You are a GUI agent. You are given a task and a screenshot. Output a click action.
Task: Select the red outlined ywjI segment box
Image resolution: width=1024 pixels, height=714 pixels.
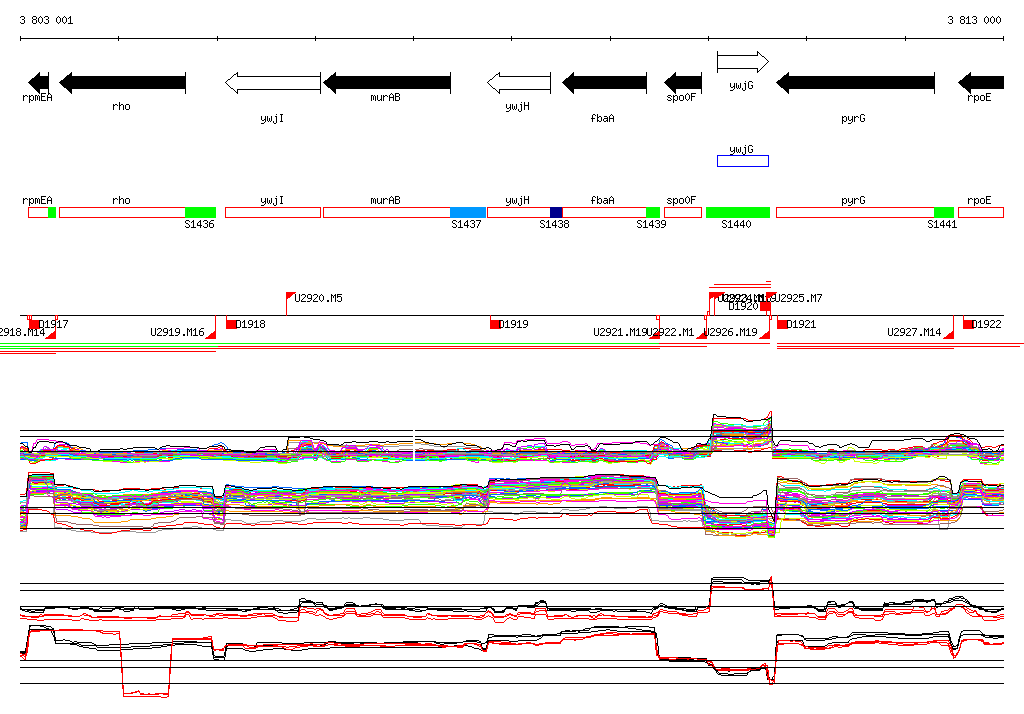click(273, 212)
